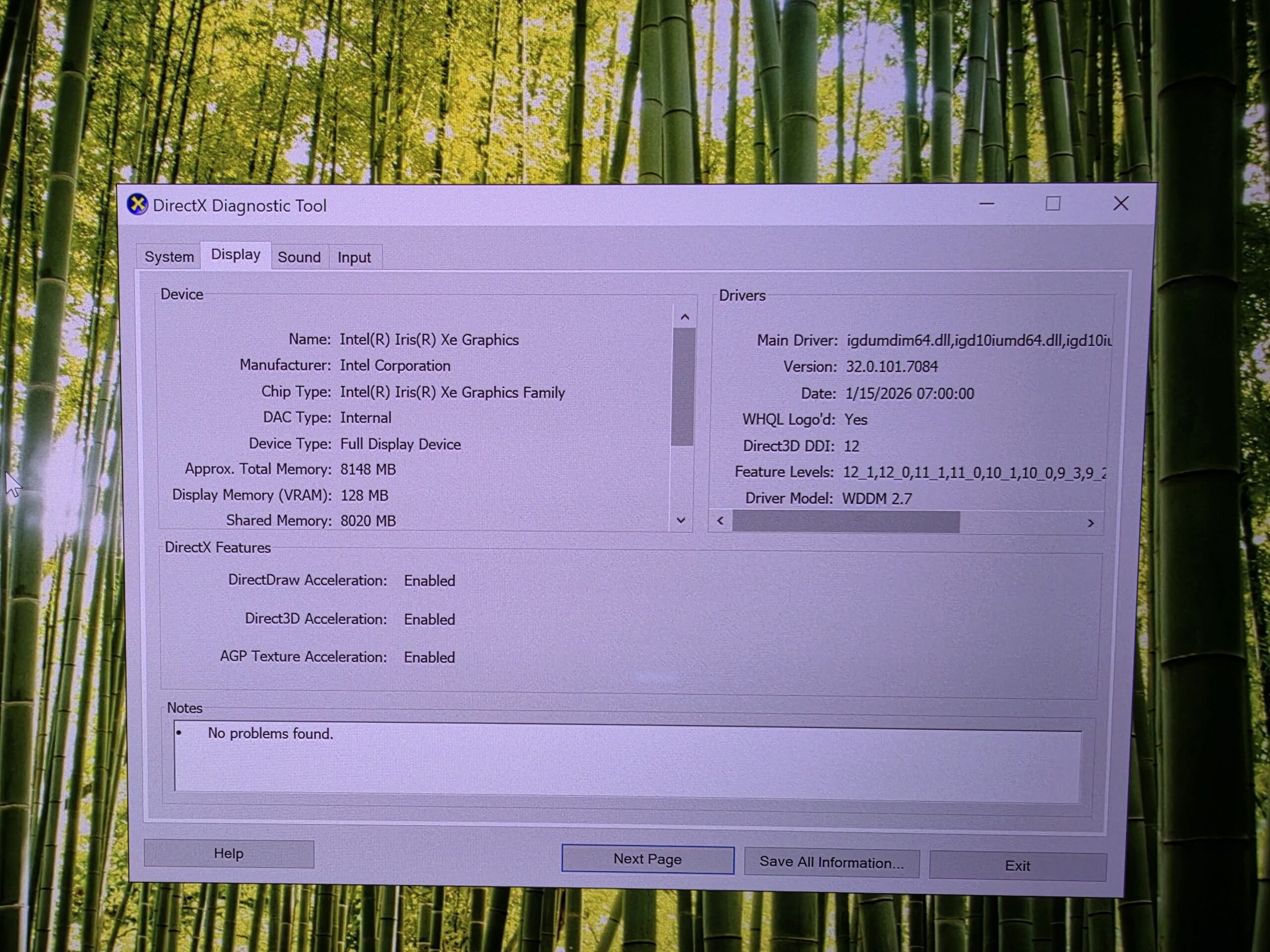Exit the DirectX Diagnostic Tool

click(x=1017, y=865)
